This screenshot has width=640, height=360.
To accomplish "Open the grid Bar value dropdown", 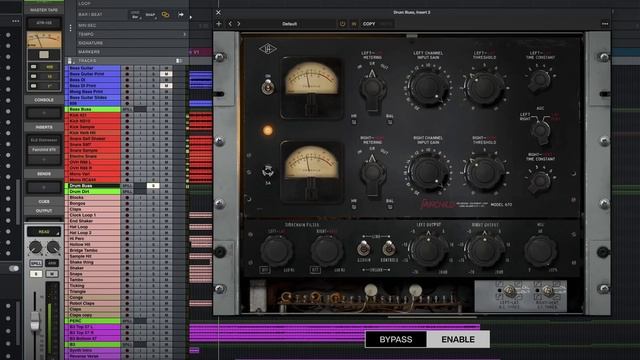I will (x=135, y=15).
